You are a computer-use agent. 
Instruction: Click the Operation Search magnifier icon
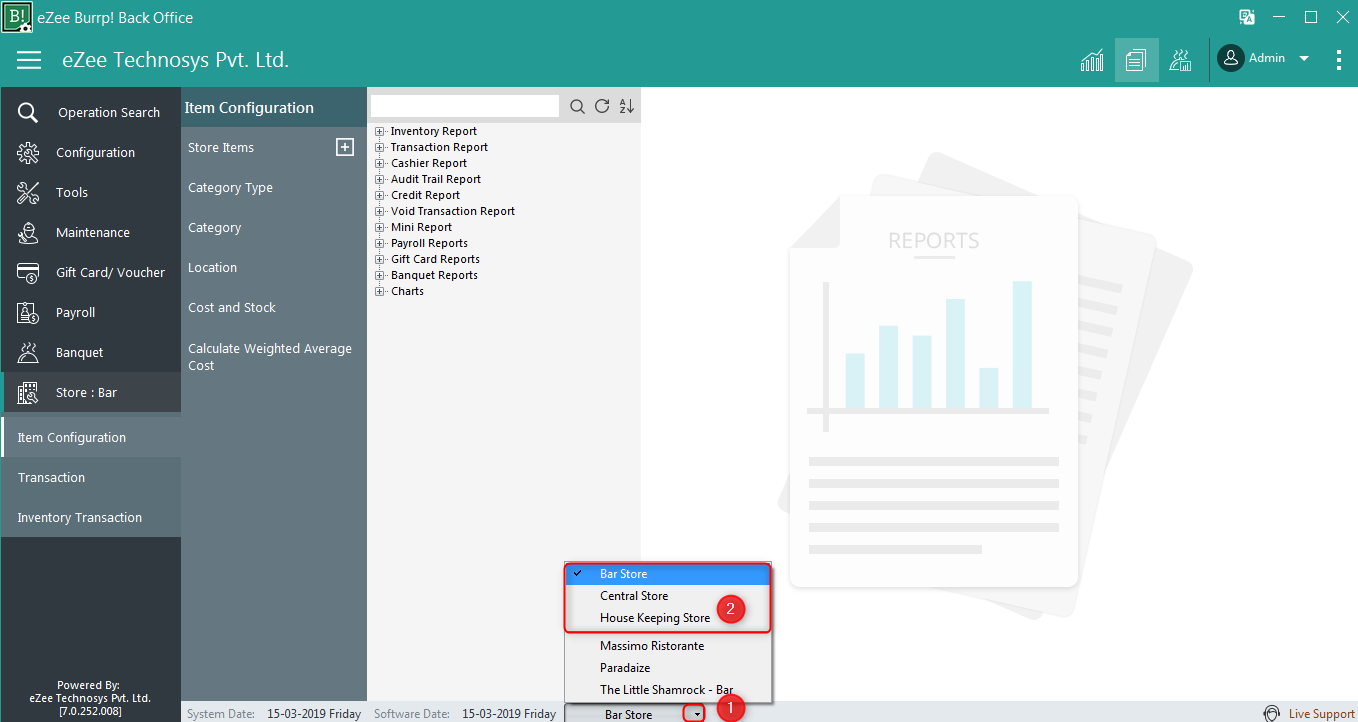28,112
